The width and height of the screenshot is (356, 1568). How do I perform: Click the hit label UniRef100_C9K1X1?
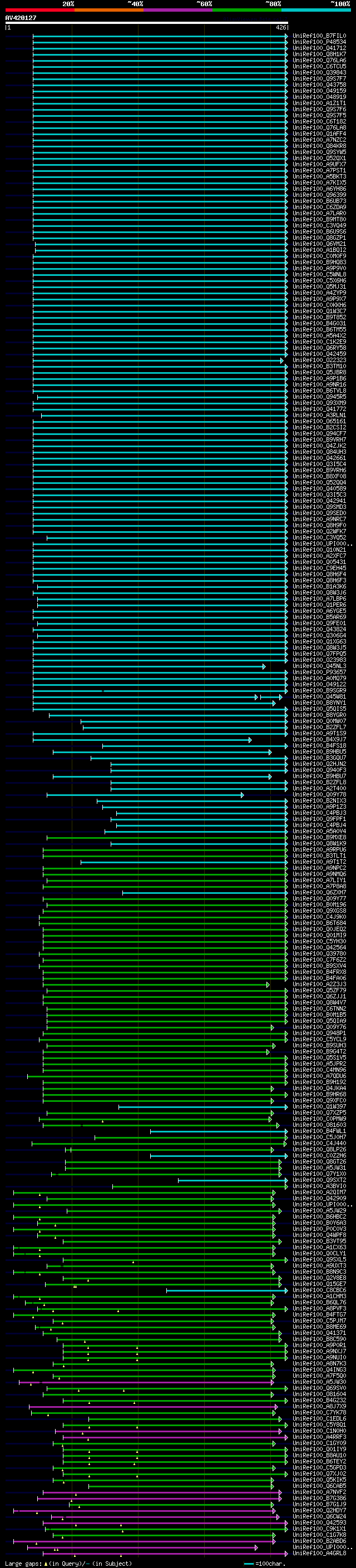pos(319,1529)
